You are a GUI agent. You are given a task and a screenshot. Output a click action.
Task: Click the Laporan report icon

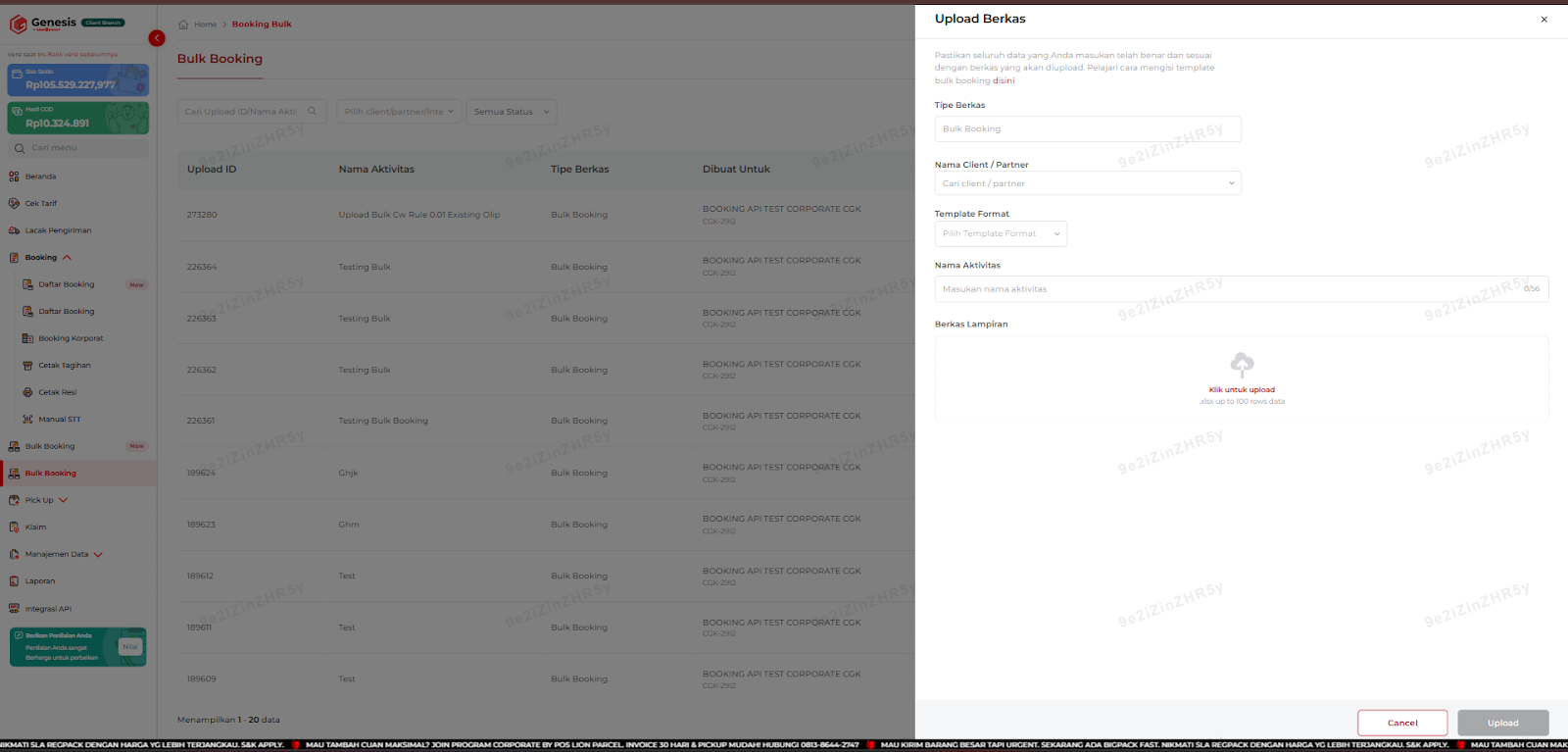14,581
